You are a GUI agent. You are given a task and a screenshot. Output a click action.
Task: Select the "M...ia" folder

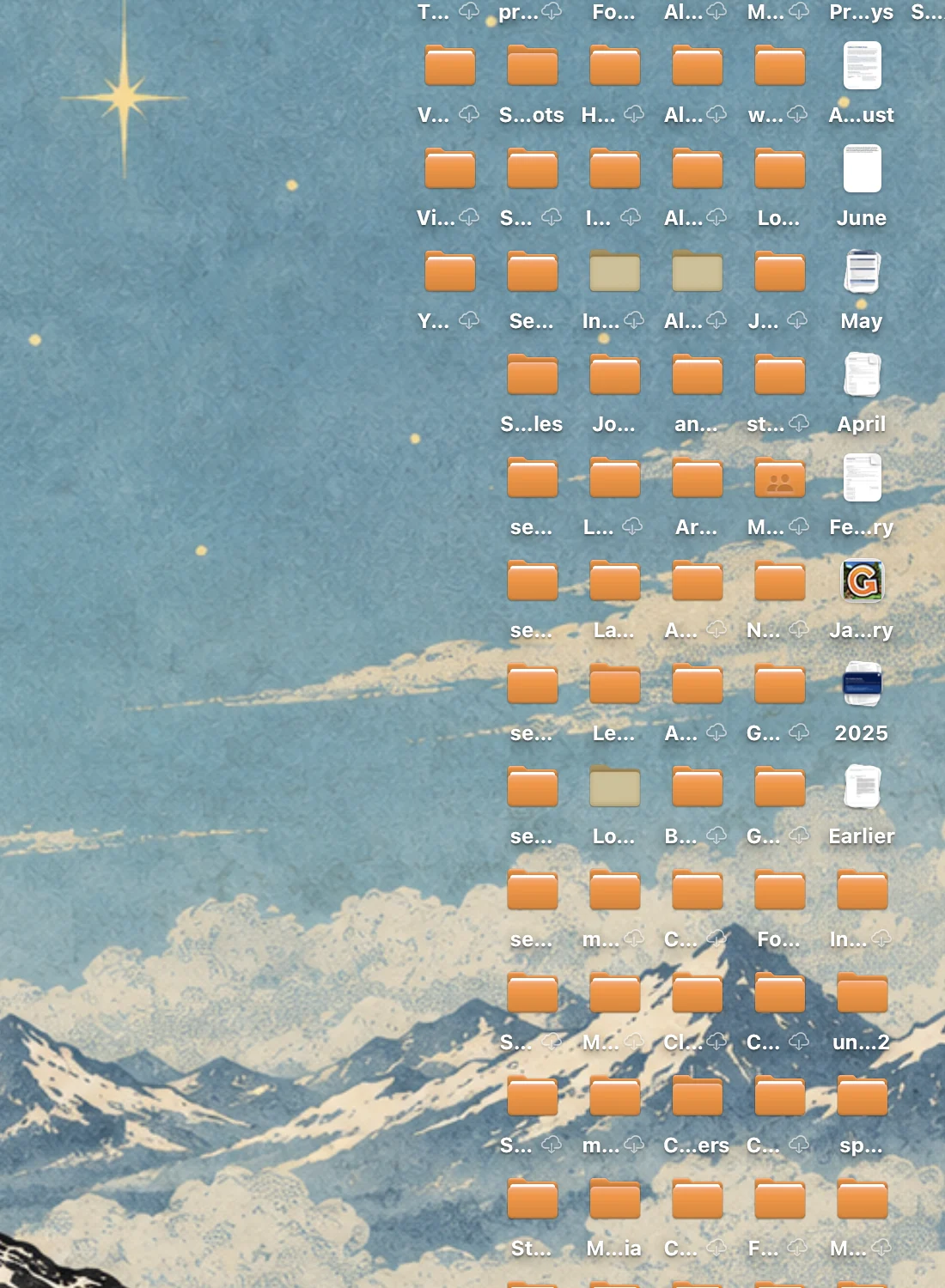pos(614,1200)
